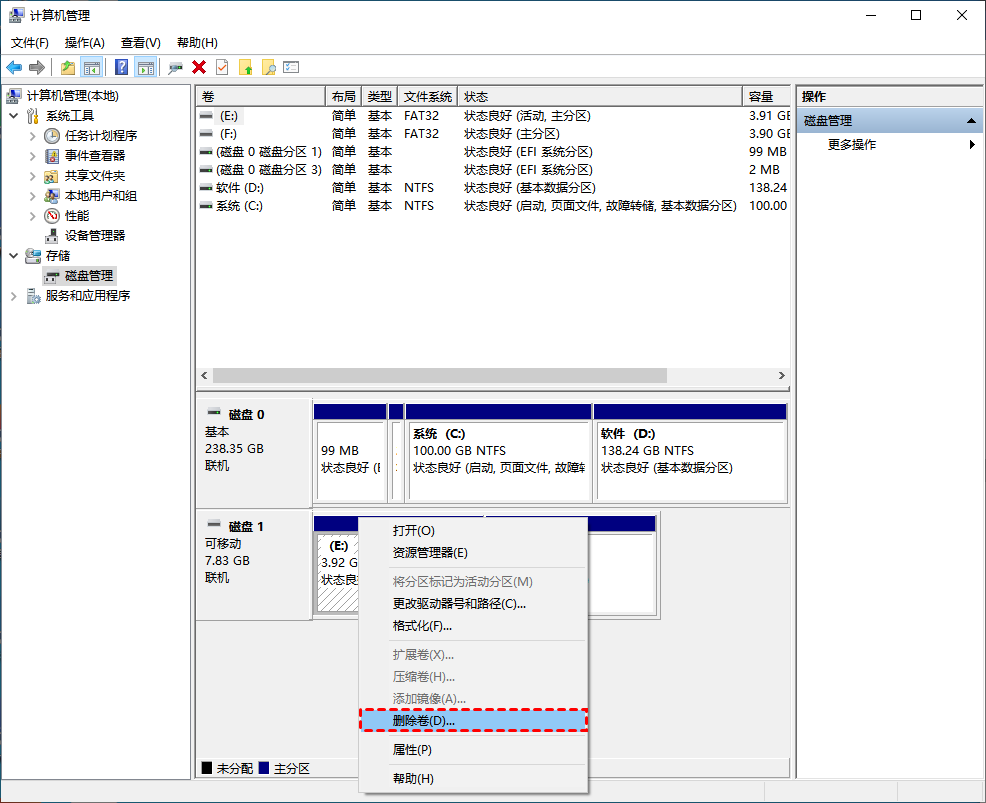
Task: Click the checkmark page properties icon
Action: tap(222, 67)
